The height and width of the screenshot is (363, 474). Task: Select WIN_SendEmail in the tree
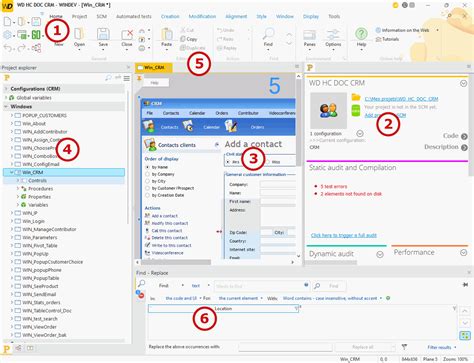[x=39, y=294]
